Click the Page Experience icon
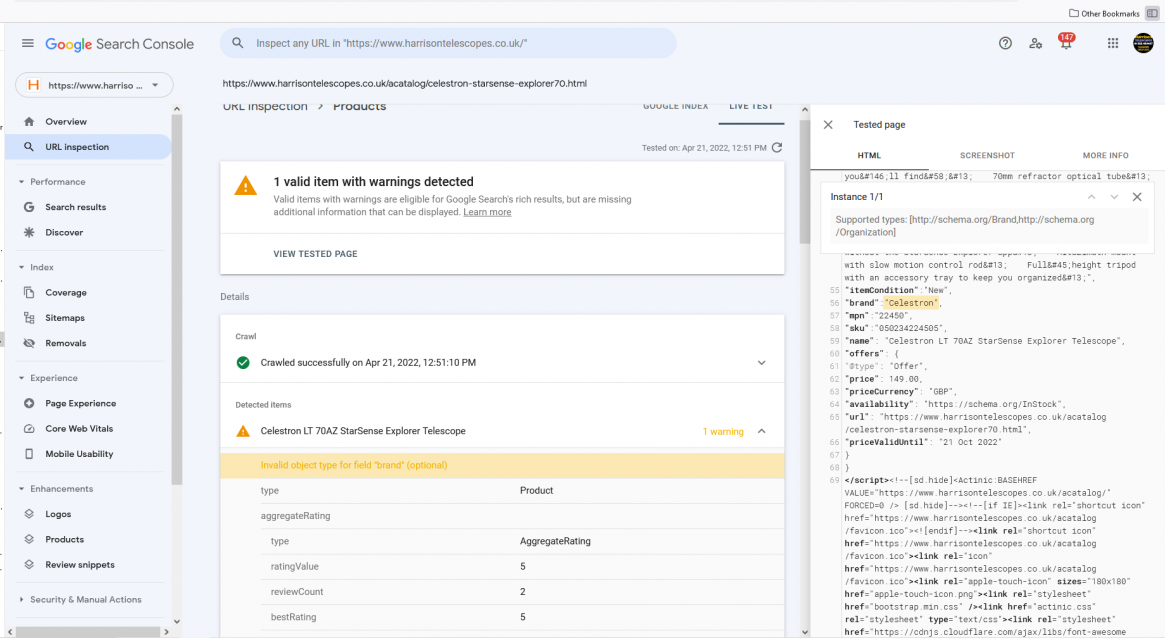This screenshot has width=1165, height=638. click(29, 403)
